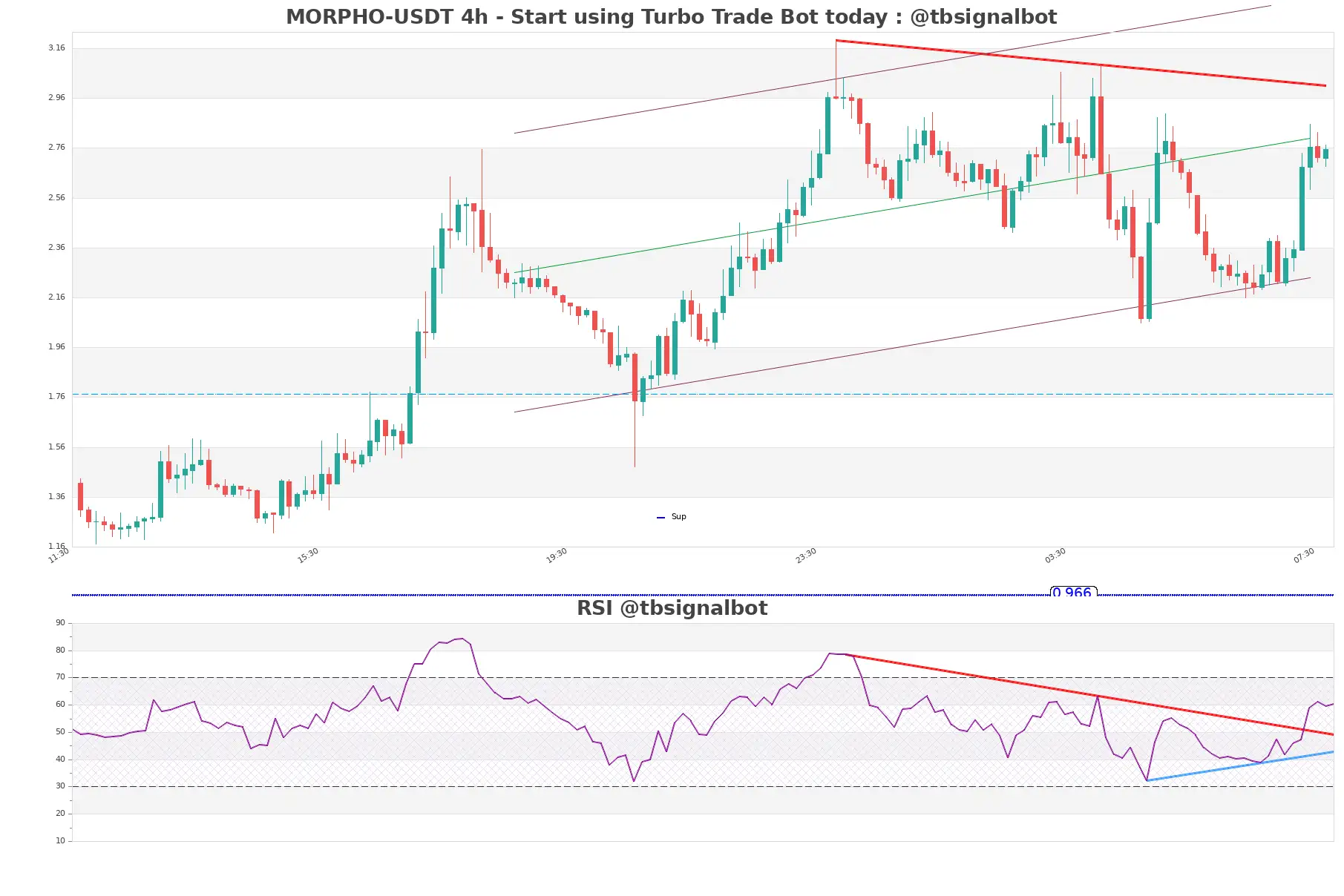
Task: Click the RSI 90 axis label
Action: tap(60, 622)
